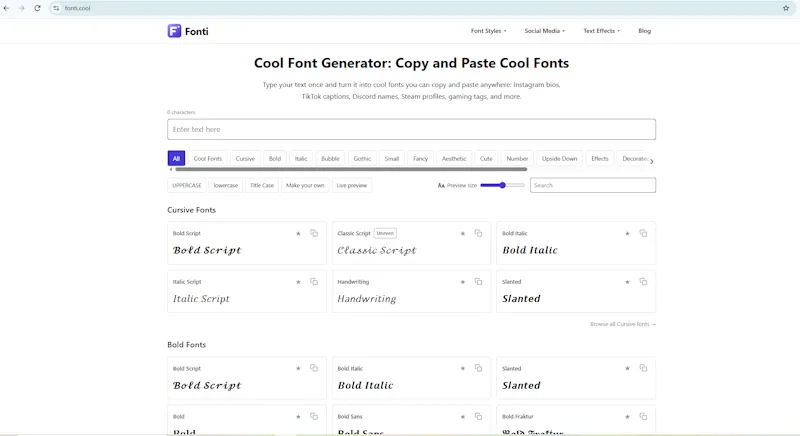Favorite Slanted in Cursive Fonts
800x436 pixels.
pos(628,282)
